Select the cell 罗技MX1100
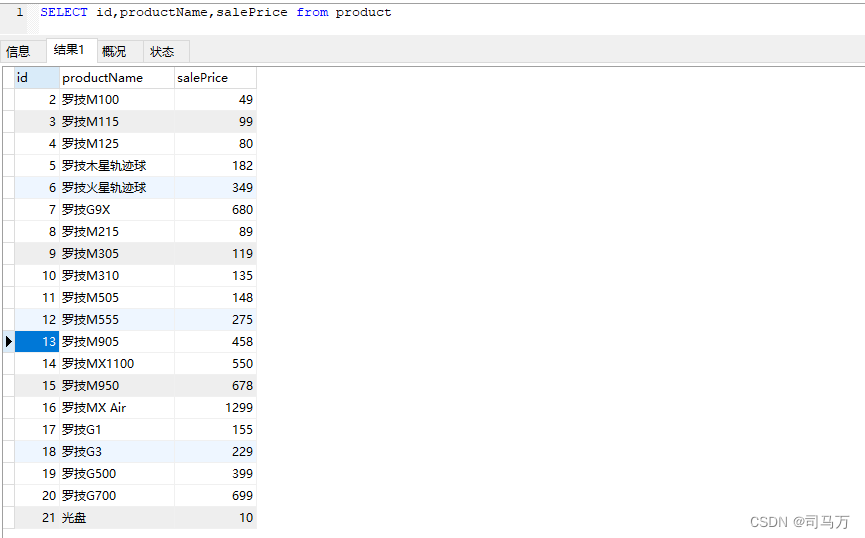This screenshot has width=865, height=538. [x=117, y=364]
